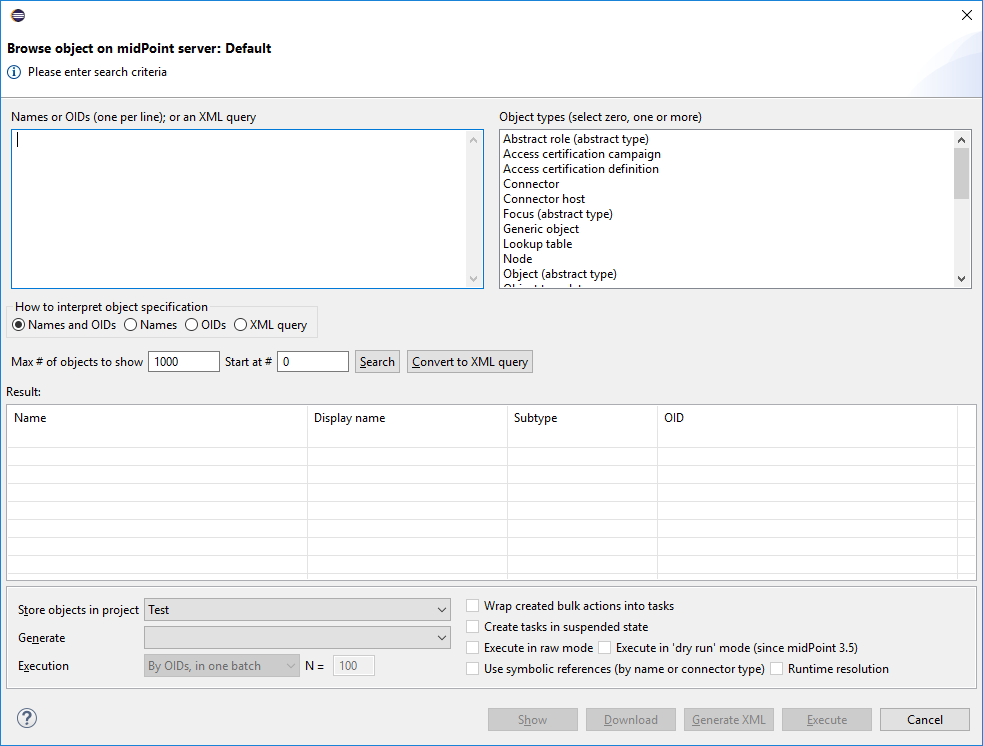Click the Cancel button
Image resolution: width=983 pixels, height=746 pixels.
[924, 720]
